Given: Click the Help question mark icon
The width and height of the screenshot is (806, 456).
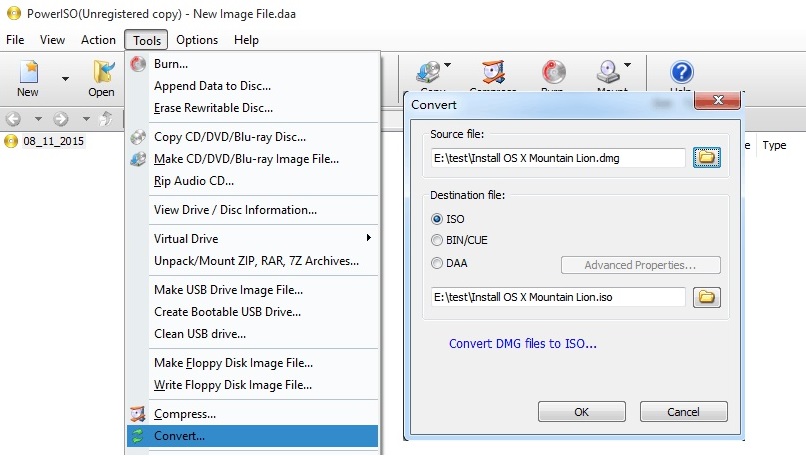Looking at the screenshot, I should coord(682,72).
